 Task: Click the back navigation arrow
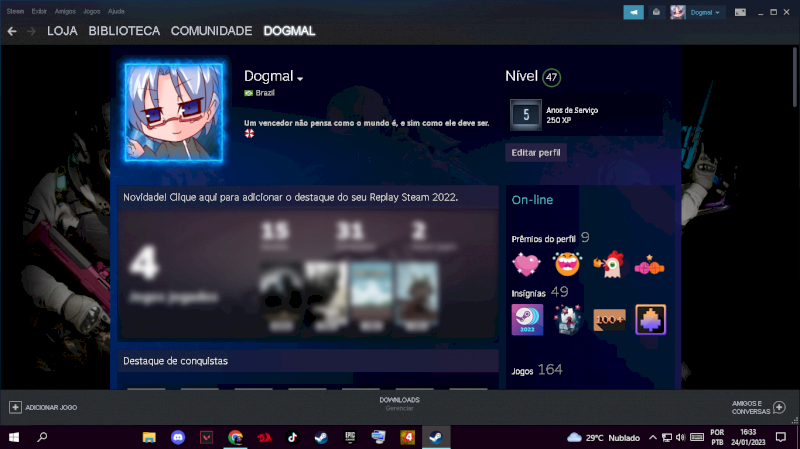pos(12,31)
